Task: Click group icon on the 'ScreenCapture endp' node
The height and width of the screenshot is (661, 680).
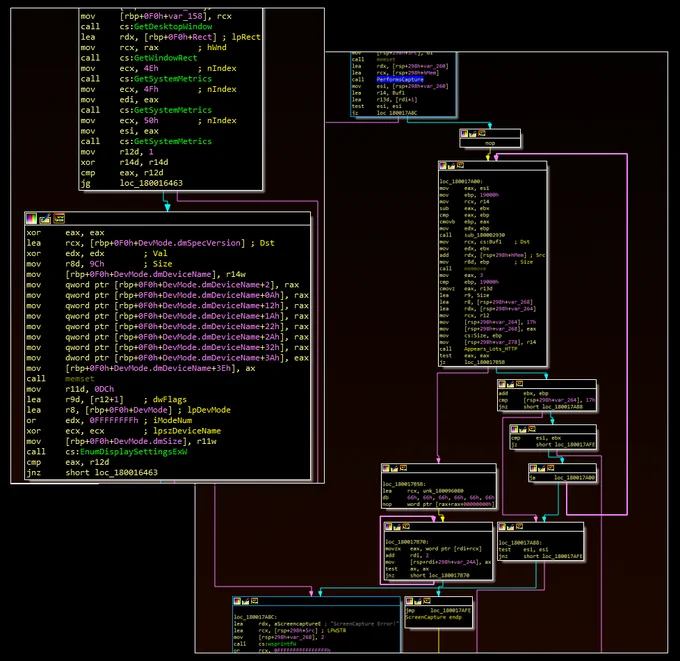Action: (x=427, y=601)
